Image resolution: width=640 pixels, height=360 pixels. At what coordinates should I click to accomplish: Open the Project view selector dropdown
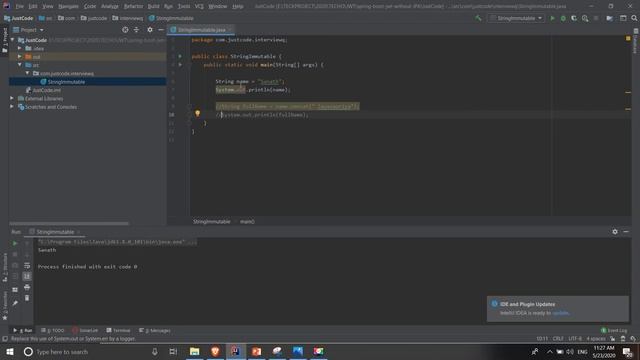[28, 30]
